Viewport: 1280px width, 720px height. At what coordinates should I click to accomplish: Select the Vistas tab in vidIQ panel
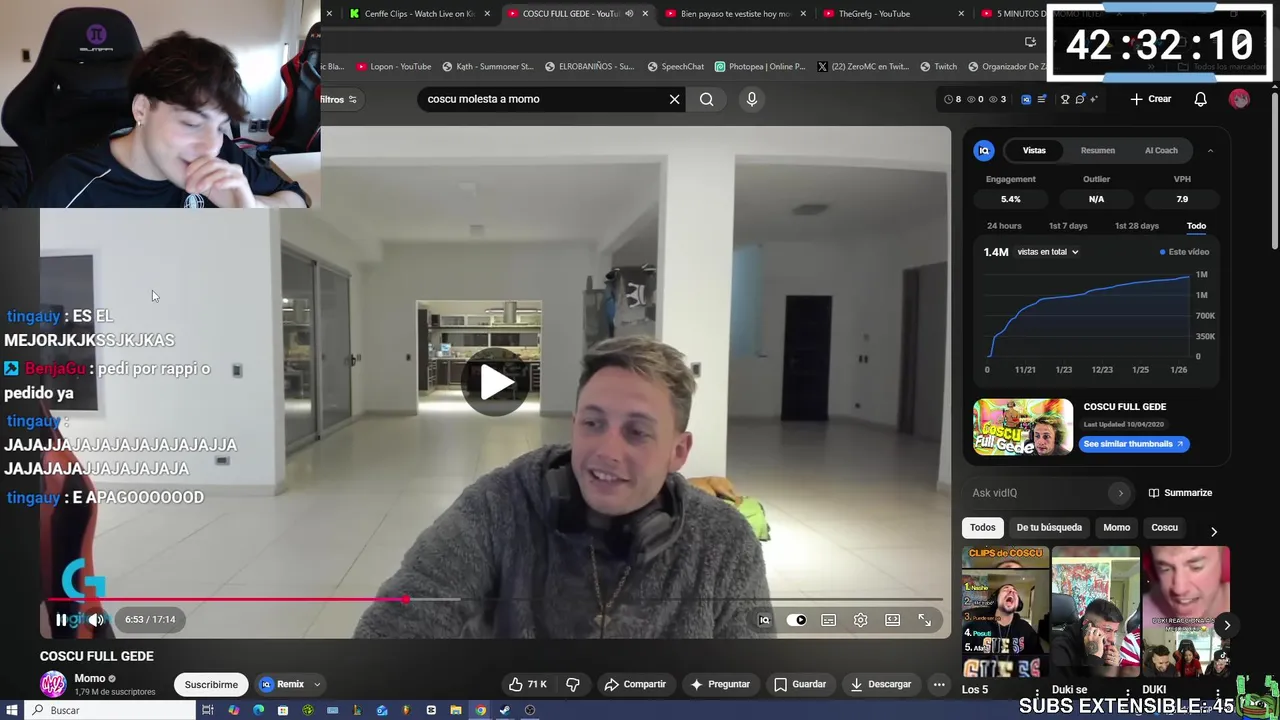coord(1034,150)
